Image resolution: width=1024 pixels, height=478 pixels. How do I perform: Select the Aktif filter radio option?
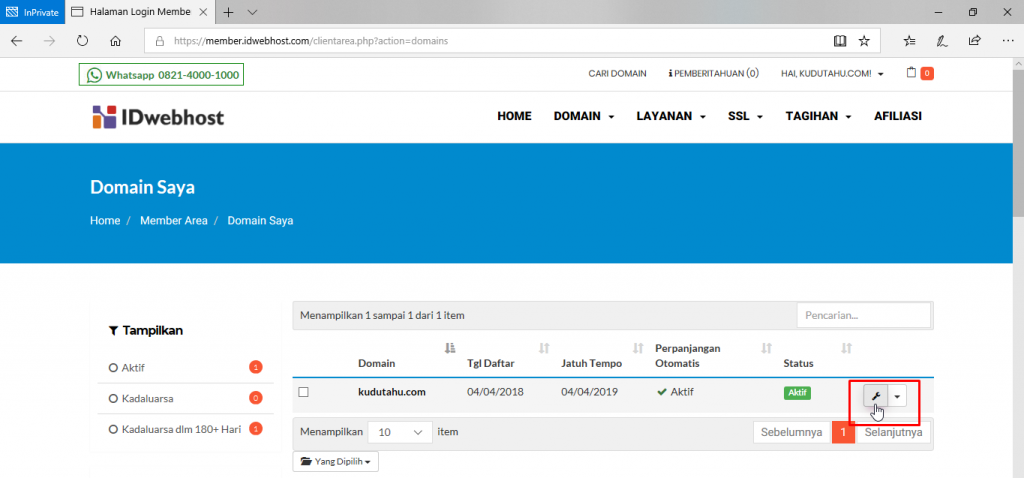[x=113, y=368]
